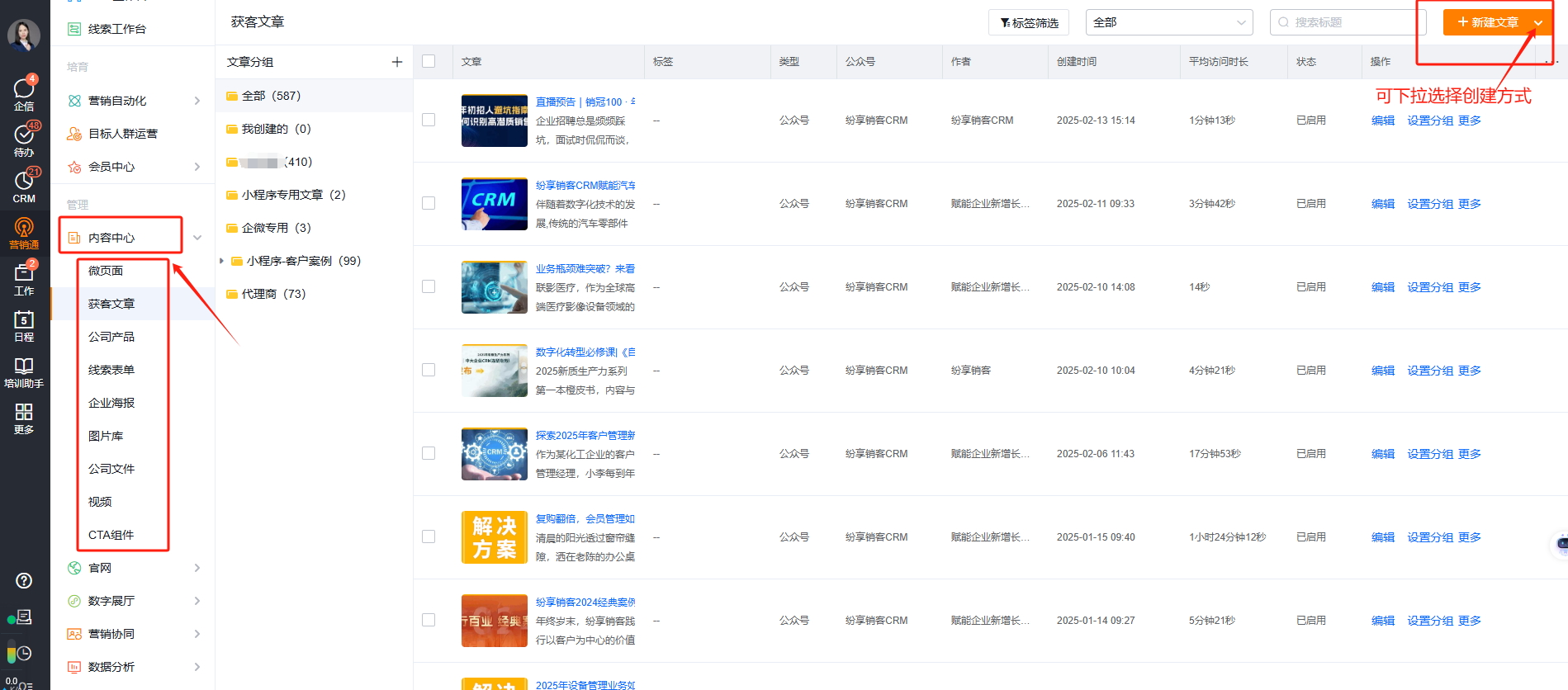This screenshot has width=1568, height=690.
Task: Click 更多 for the 业务瓶颈难突破 article
Action: 1470,287
